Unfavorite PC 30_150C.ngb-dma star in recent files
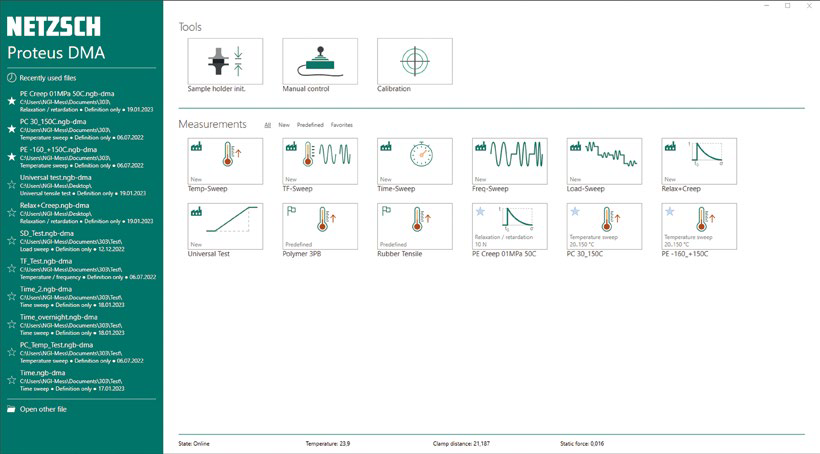Image resolution: width=820 pixels, height=454 pixels. (12, 129)
